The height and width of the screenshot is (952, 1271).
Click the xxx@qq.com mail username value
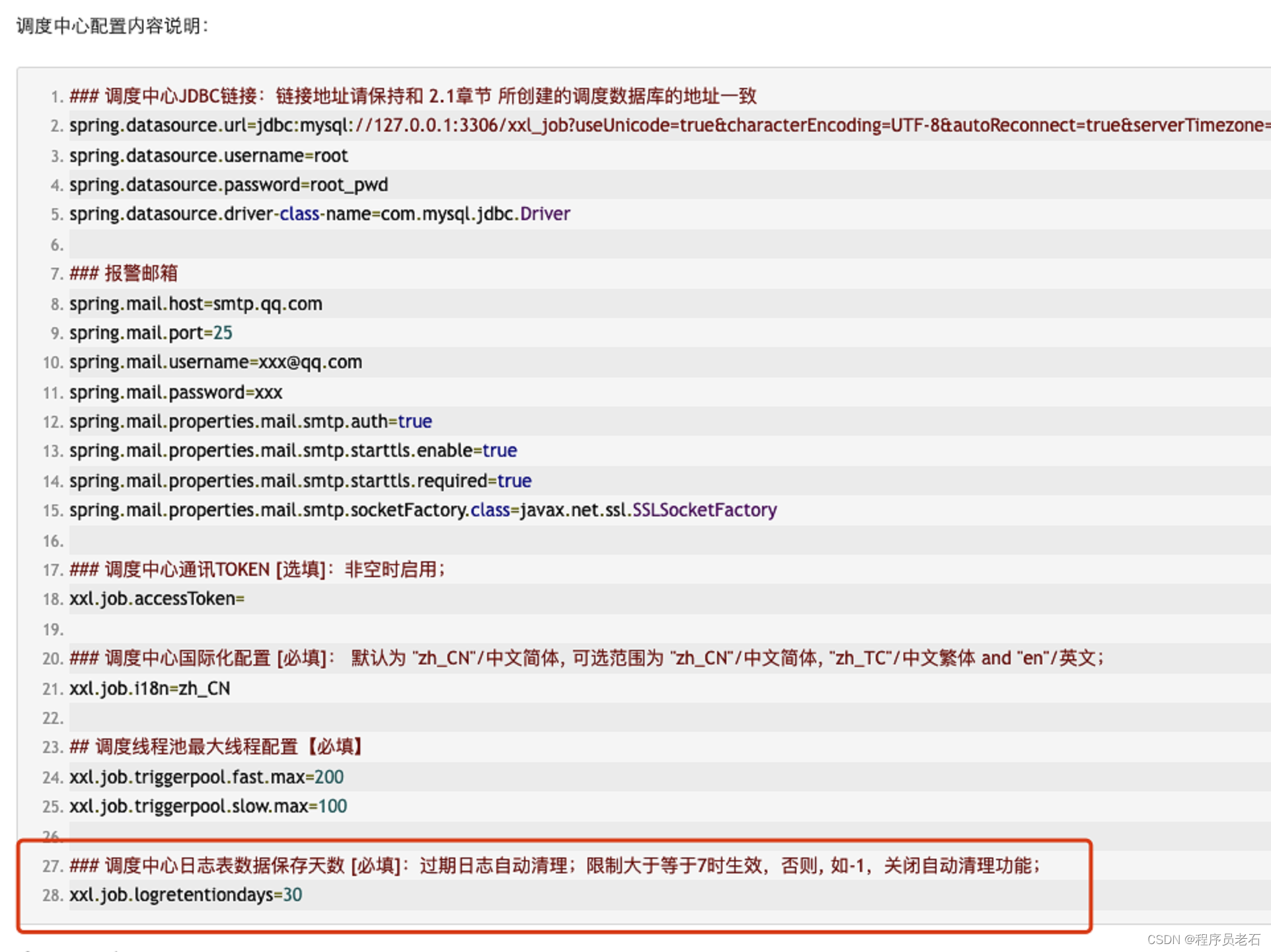point(310,362)
